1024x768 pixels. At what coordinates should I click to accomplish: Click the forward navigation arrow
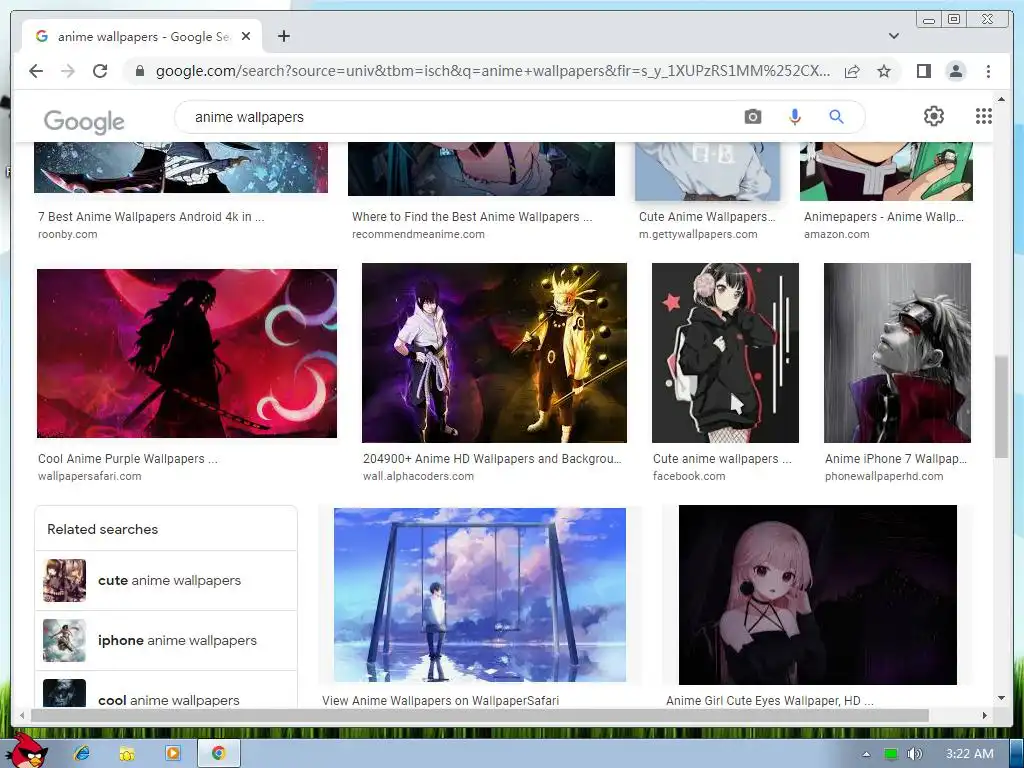68,71
